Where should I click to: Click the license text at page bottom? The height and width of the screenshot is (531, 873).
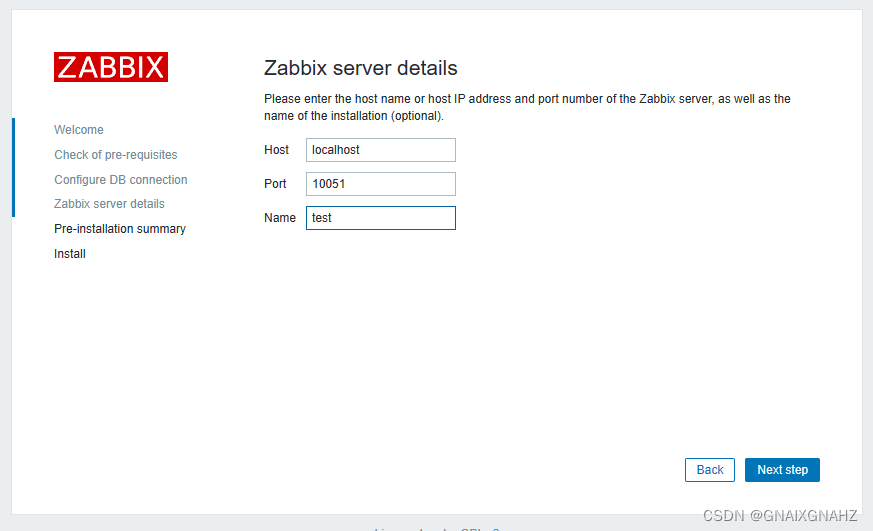(x=436, y=527)
